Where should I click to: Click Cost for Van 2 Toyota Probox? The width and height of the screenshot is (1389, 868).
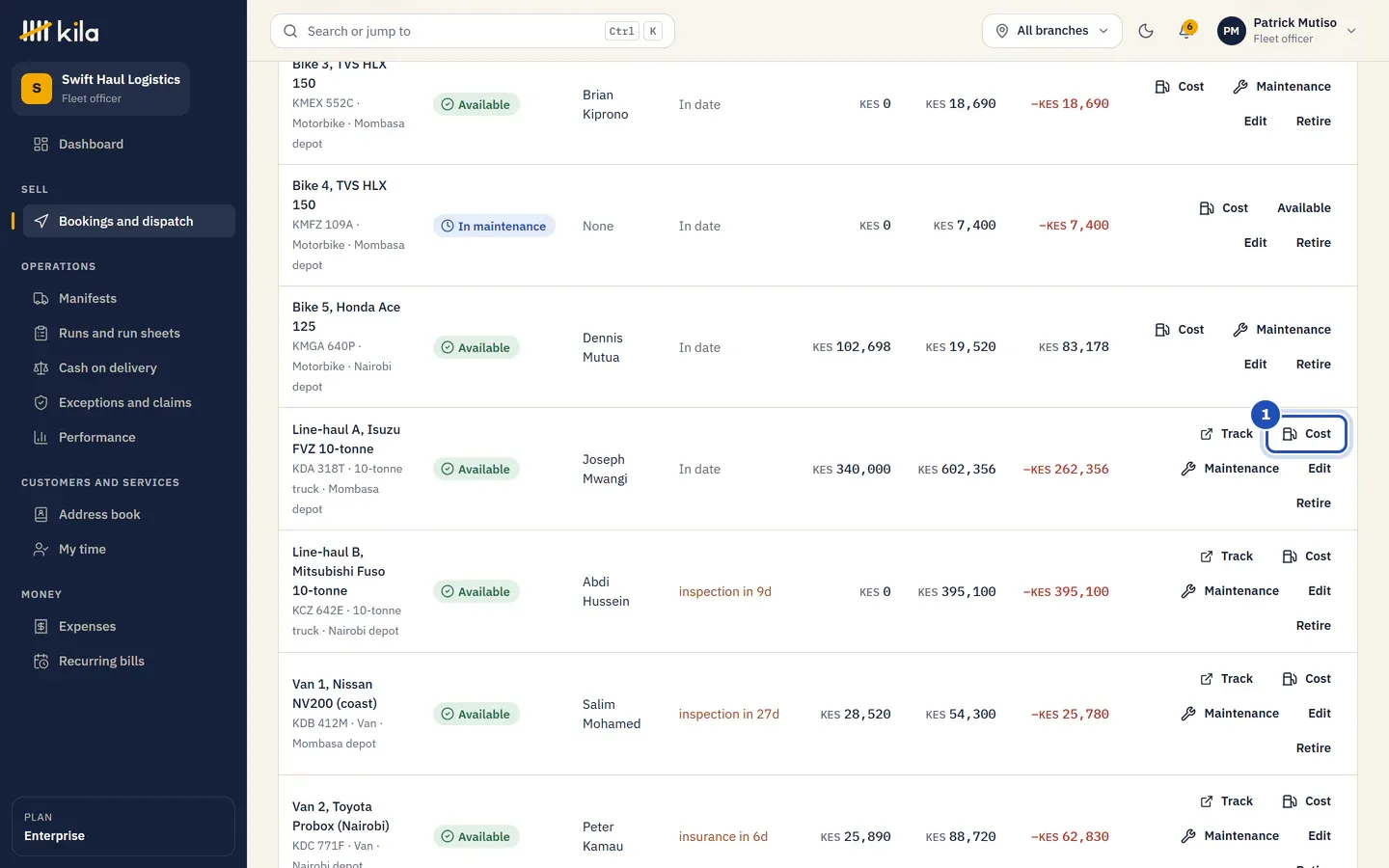point(1307,801)
